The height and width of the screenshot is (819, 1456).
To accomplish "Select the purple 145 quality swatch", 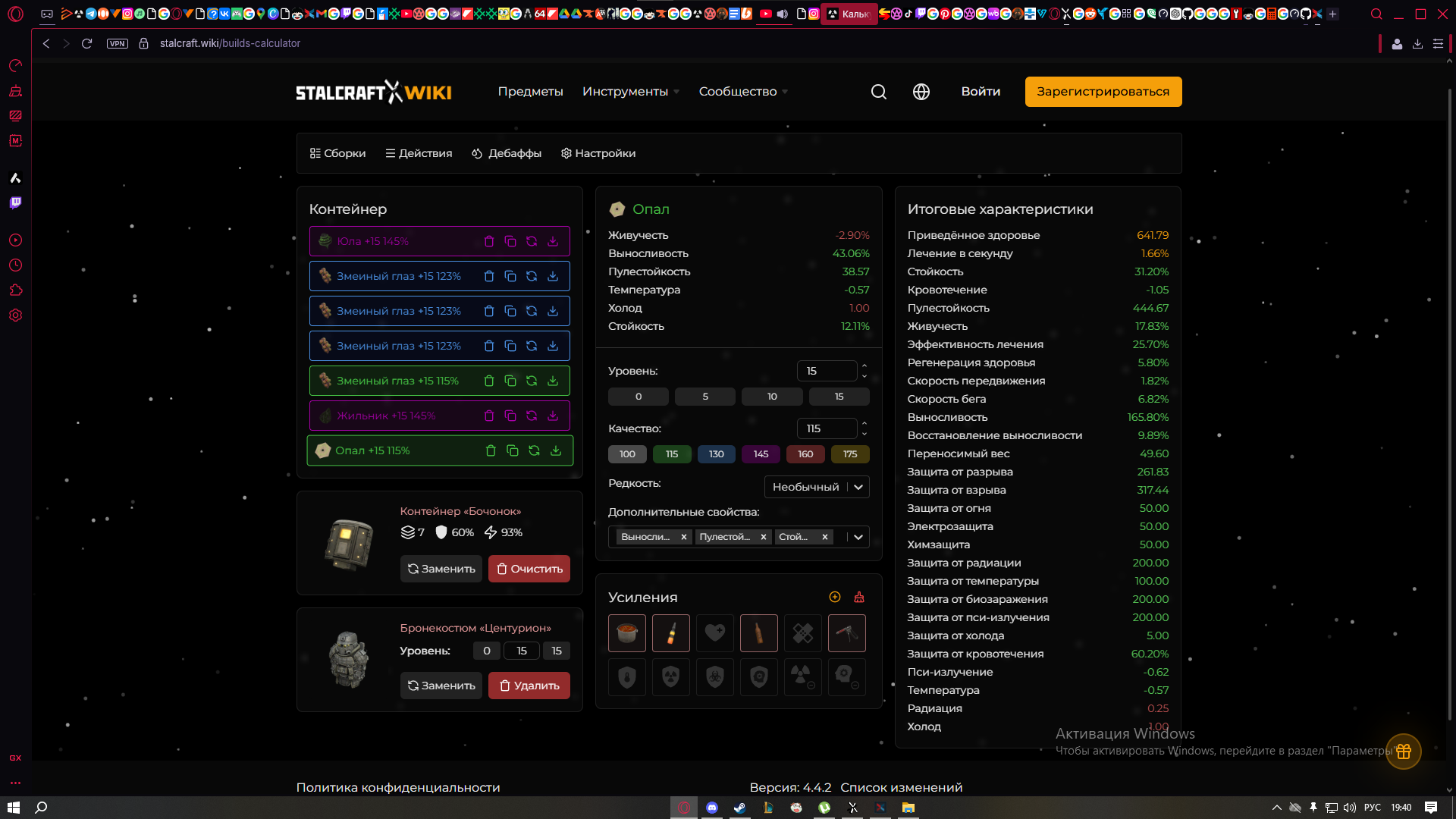I will pos(761,454).
